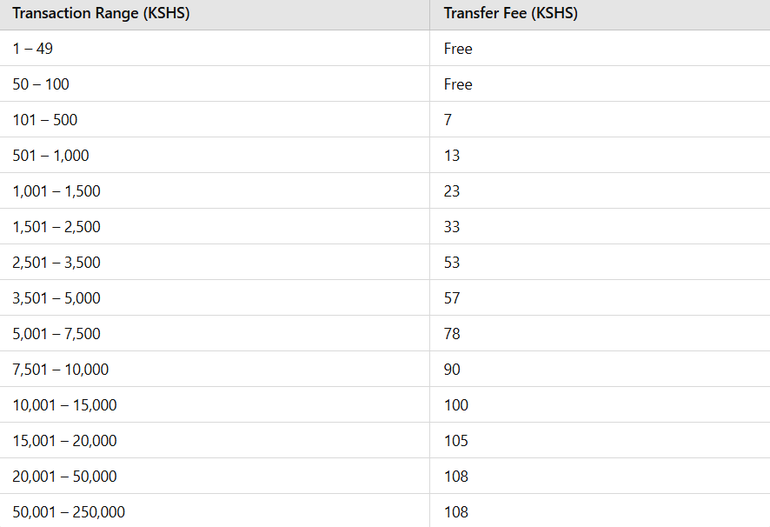Click the Transaction Range (KSHS) column header
Image resolution: width=770 pixels, height=527 pixels.
click(x=103, y=14)
